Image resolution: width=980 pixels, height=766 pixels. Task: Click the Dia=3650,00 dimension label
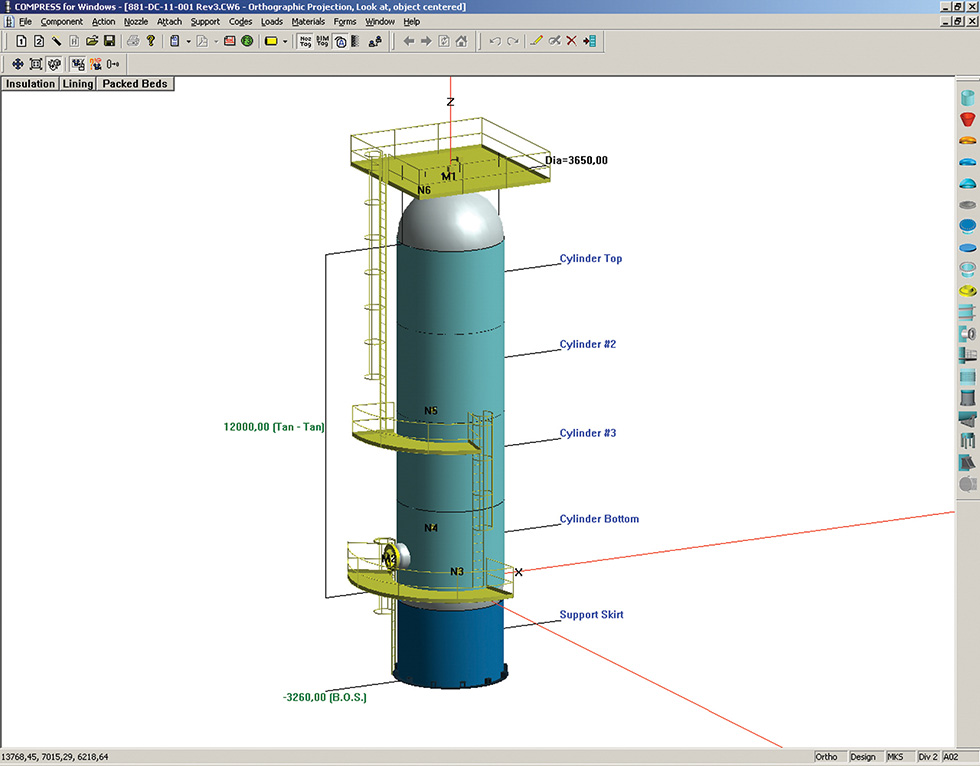pos(576,160)
